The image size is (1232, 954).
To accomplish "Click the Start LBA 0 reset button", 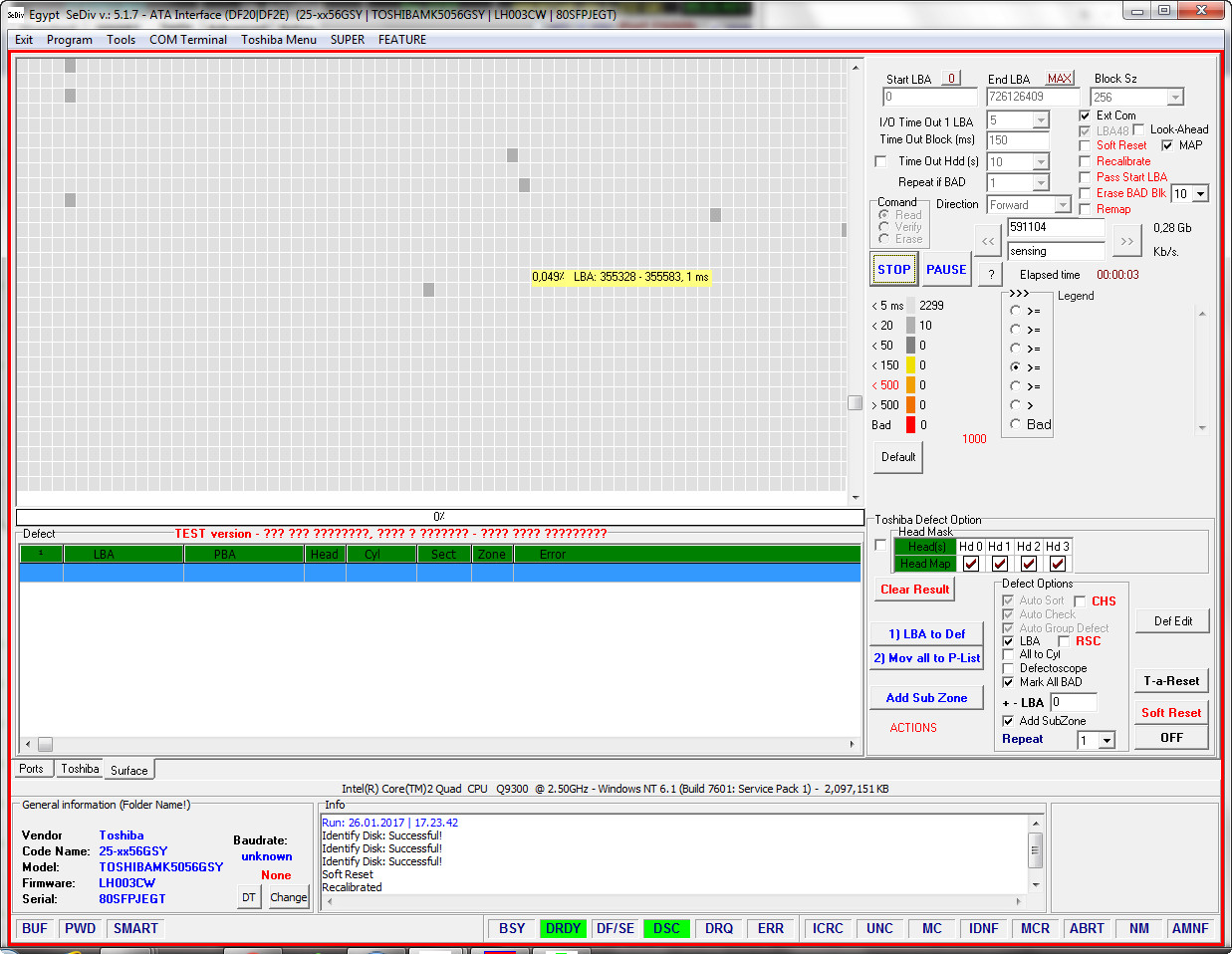I will click(951, 79).
